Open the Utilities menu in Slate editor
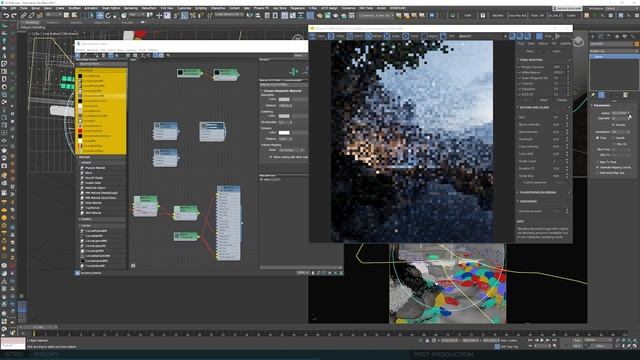 click(153, 50)
